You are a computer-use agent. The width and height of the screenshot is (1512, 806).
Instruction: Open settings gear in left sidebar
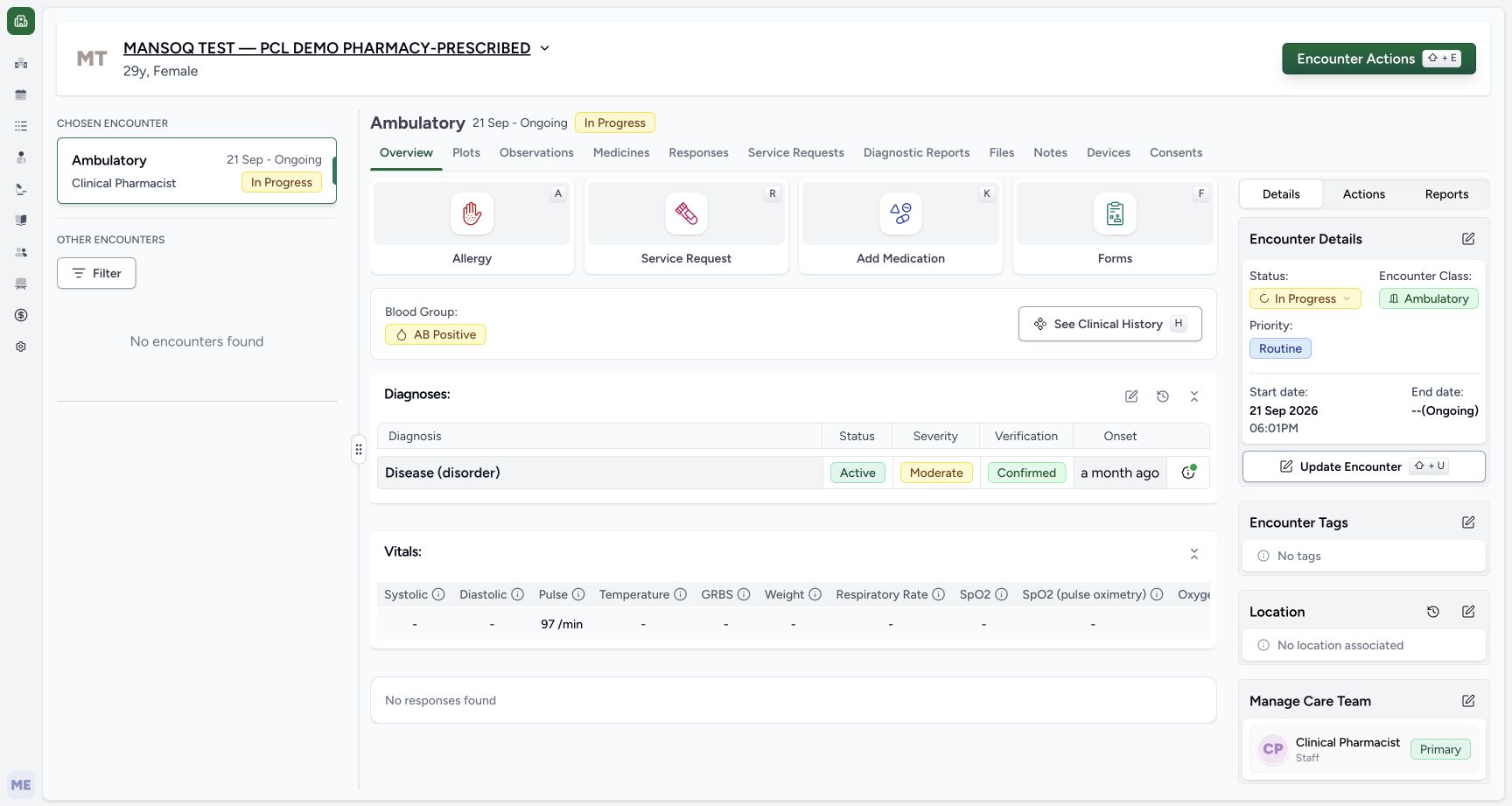21,347
